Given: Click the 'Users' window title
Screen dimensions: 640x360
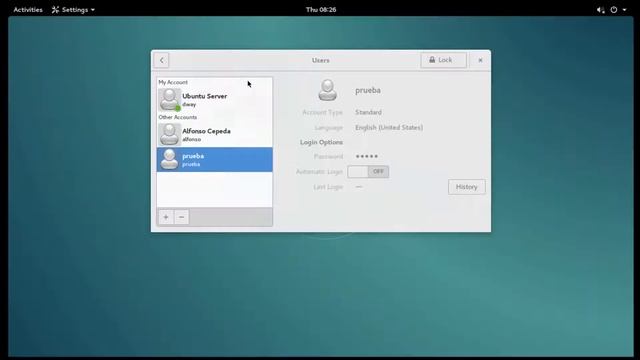Looking at the screenshot, I should point(321,60).
